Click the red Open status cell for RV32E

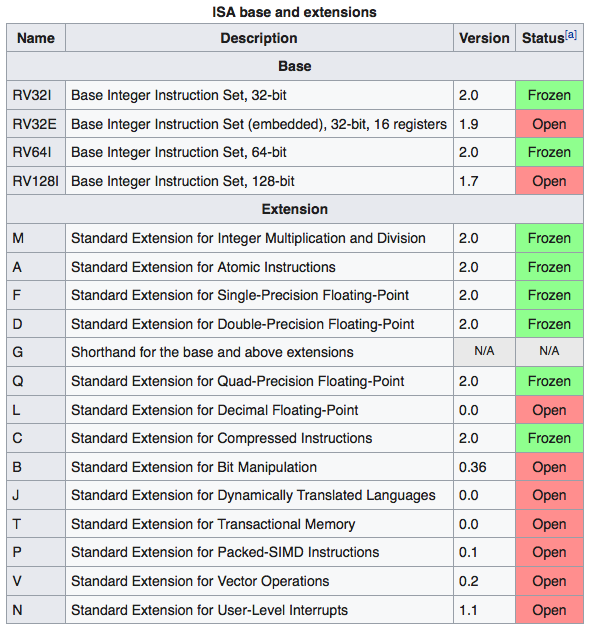(549, 124)
